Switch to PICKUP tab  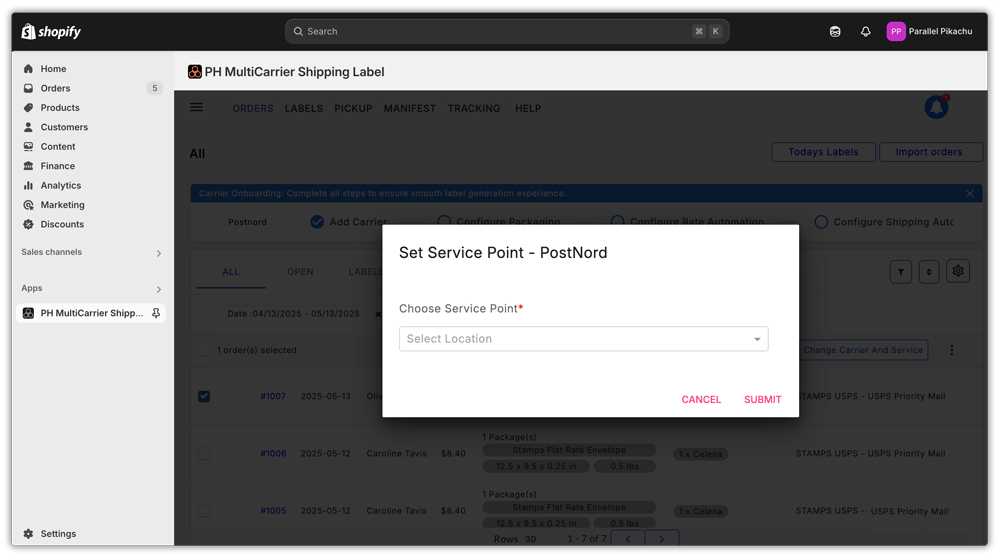[353, 108]
